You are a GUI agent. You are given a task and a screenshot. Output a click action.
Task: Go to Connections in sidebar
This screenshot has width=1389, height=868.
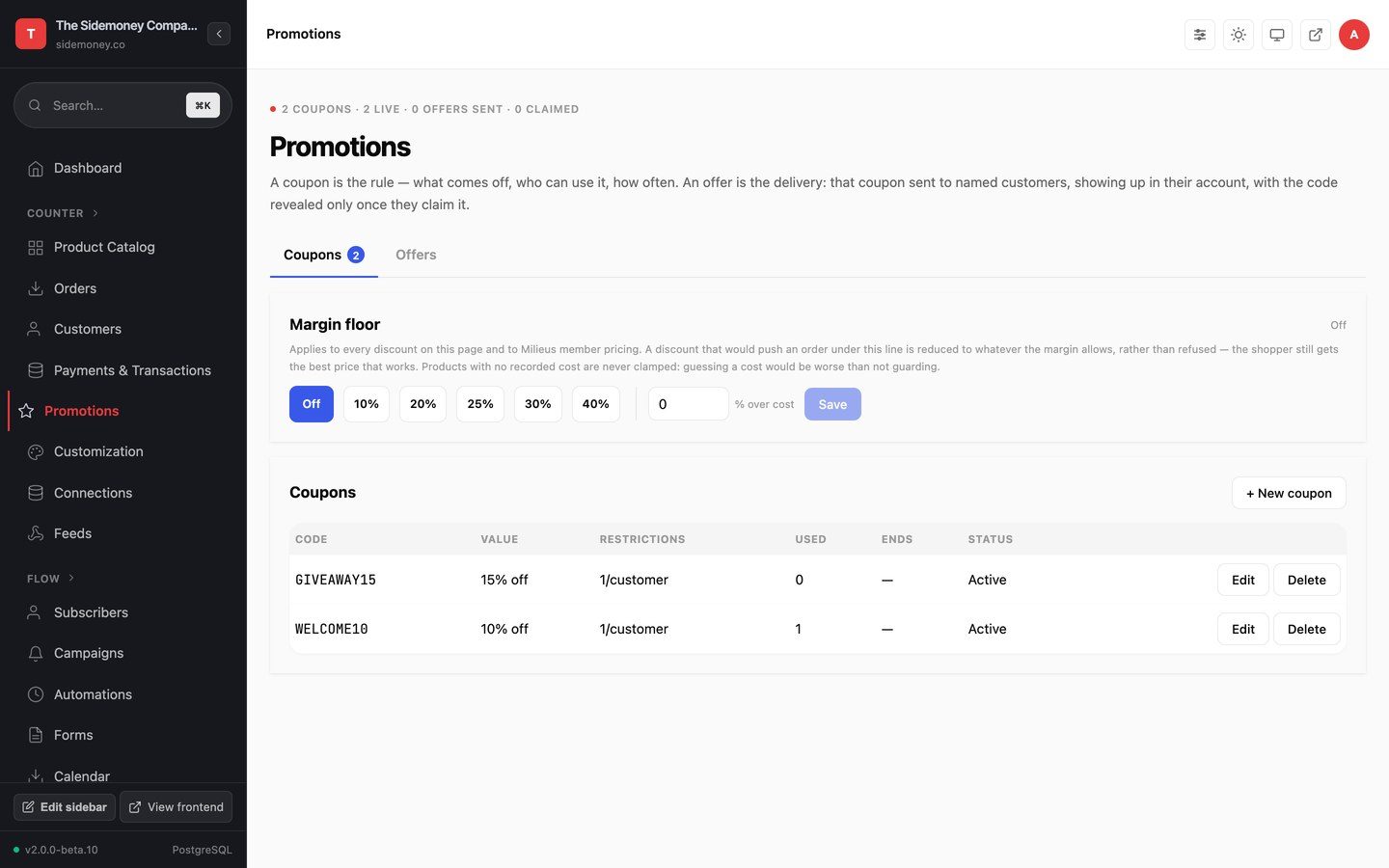pyautogui.click(x=123, y=493)
